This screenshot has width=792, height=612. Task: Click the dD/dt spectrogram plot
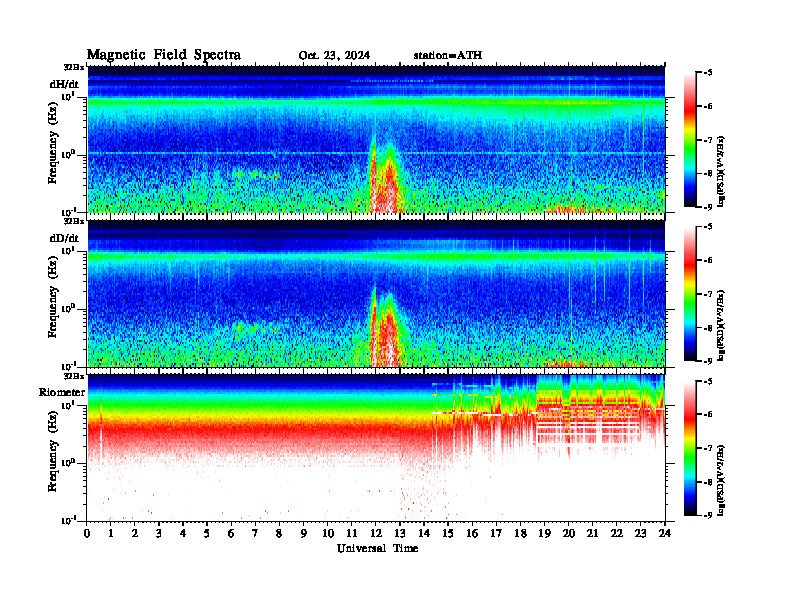pos(376,293)
